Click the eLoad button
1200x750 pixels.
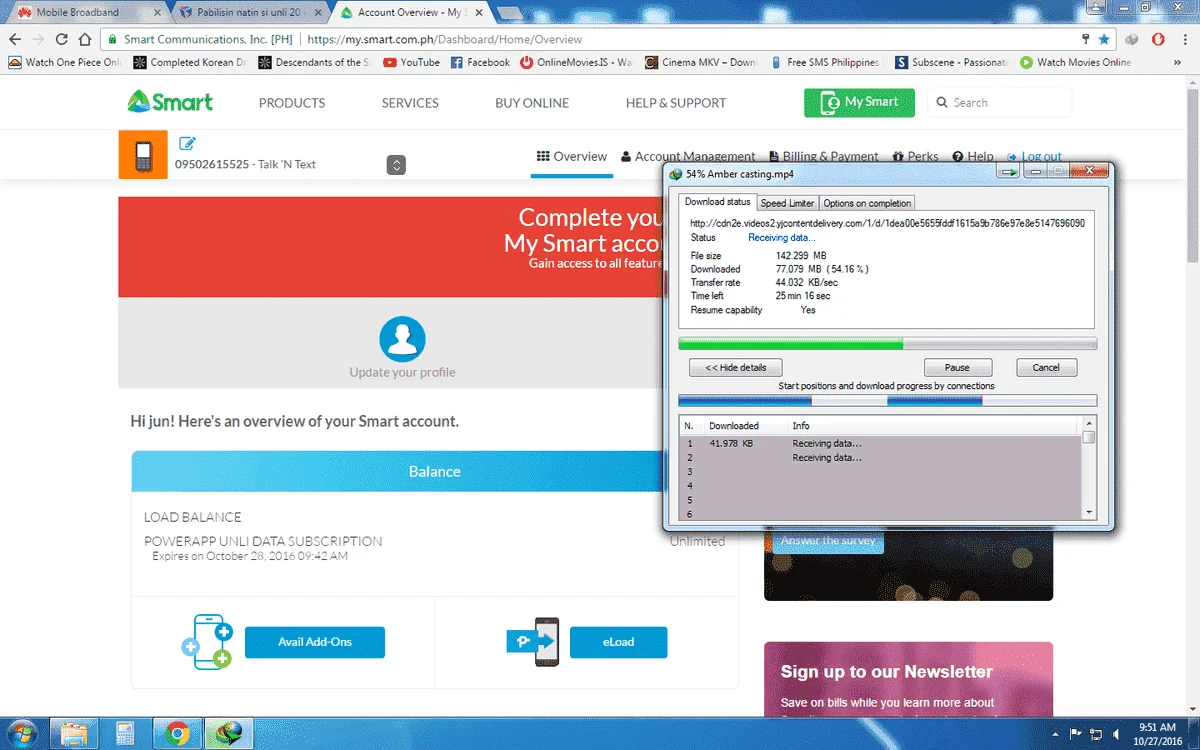[618, 642]
